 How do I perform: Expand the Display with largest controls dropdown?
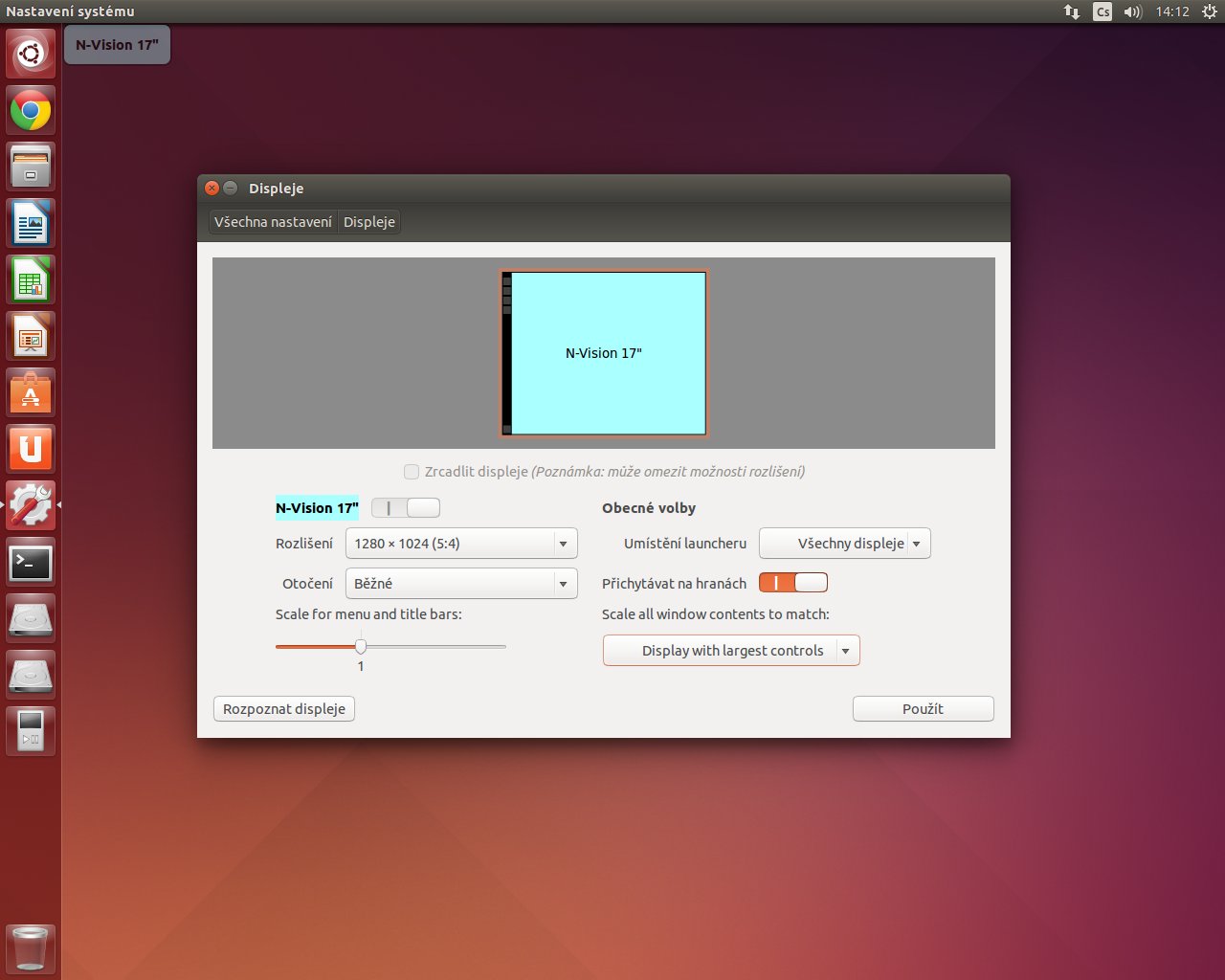point(731,651)
